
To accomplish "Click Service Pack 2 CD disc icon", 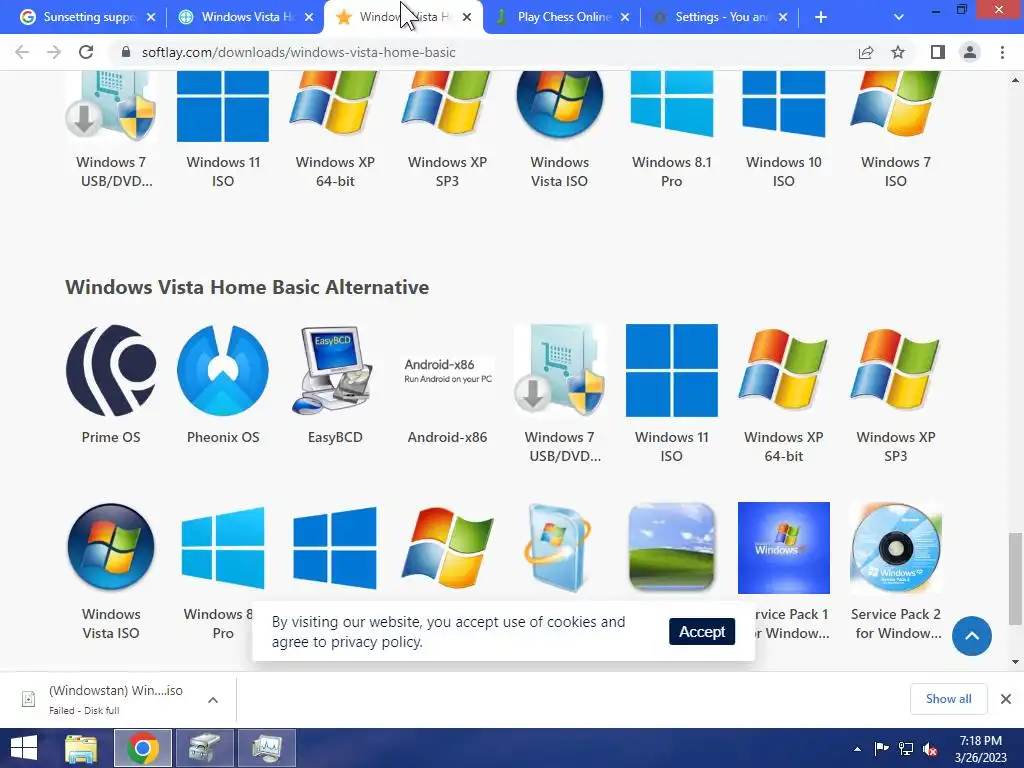I will pos(896,547).
